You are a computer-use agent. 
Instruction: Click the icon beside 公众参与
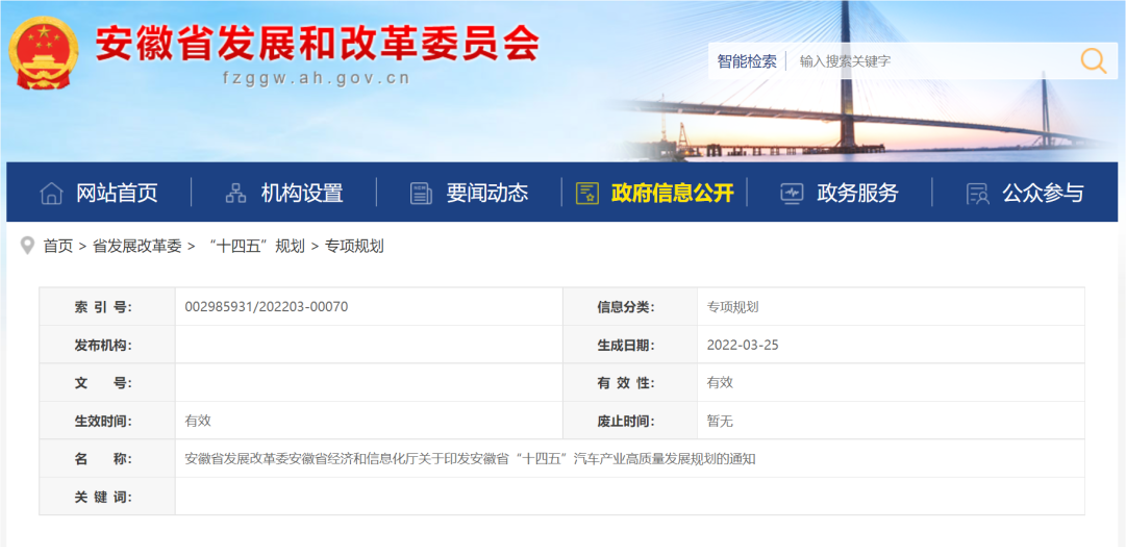click(x=977, y=193)
